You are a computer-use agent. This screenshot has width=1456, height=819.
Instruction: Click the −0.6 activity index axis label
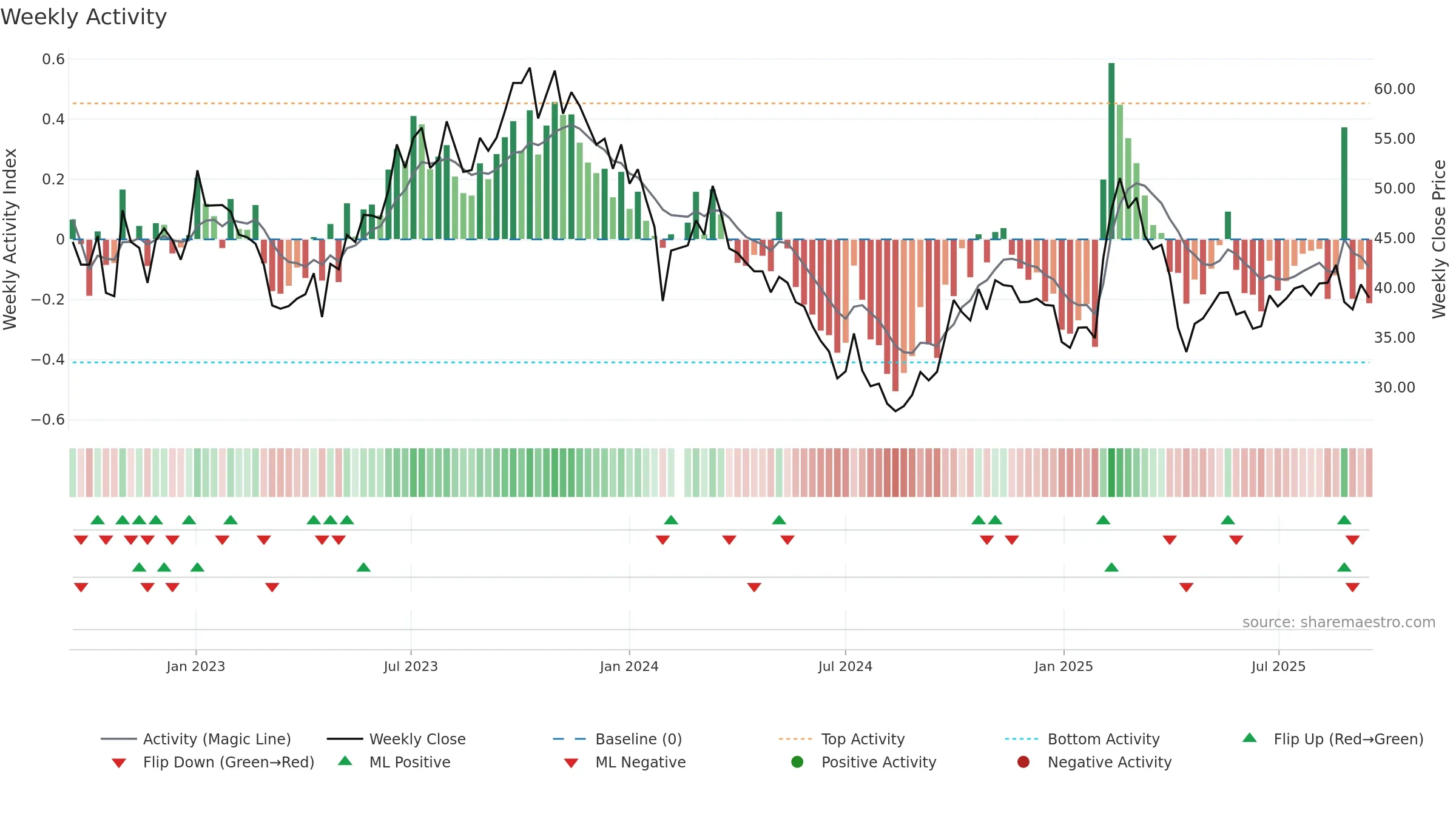tap(48, 419)
